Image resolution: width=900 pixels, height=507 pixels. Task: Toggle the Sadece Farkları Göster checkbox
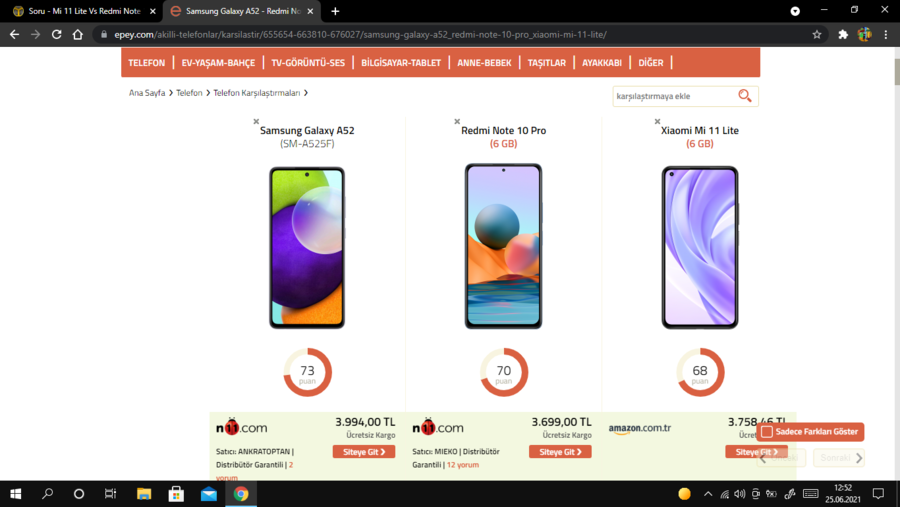[767, 432]
